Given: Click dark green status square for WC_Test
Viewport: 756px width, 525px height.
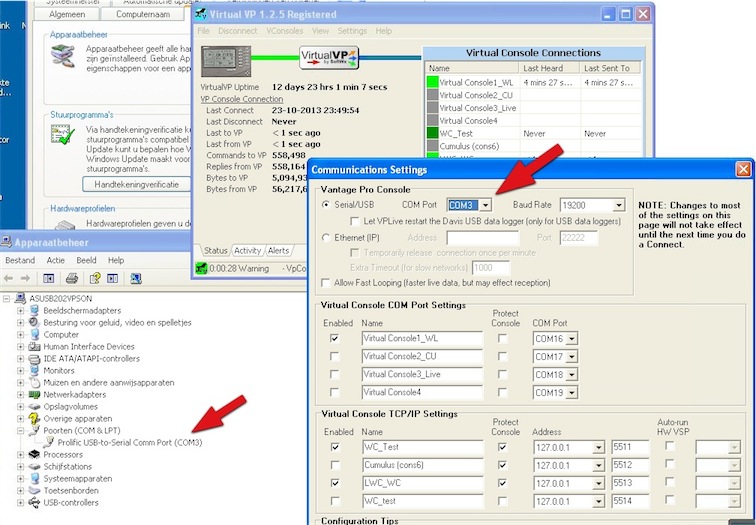Looking at the screenshot, I should pyautogui.click(x=432, y=133).
